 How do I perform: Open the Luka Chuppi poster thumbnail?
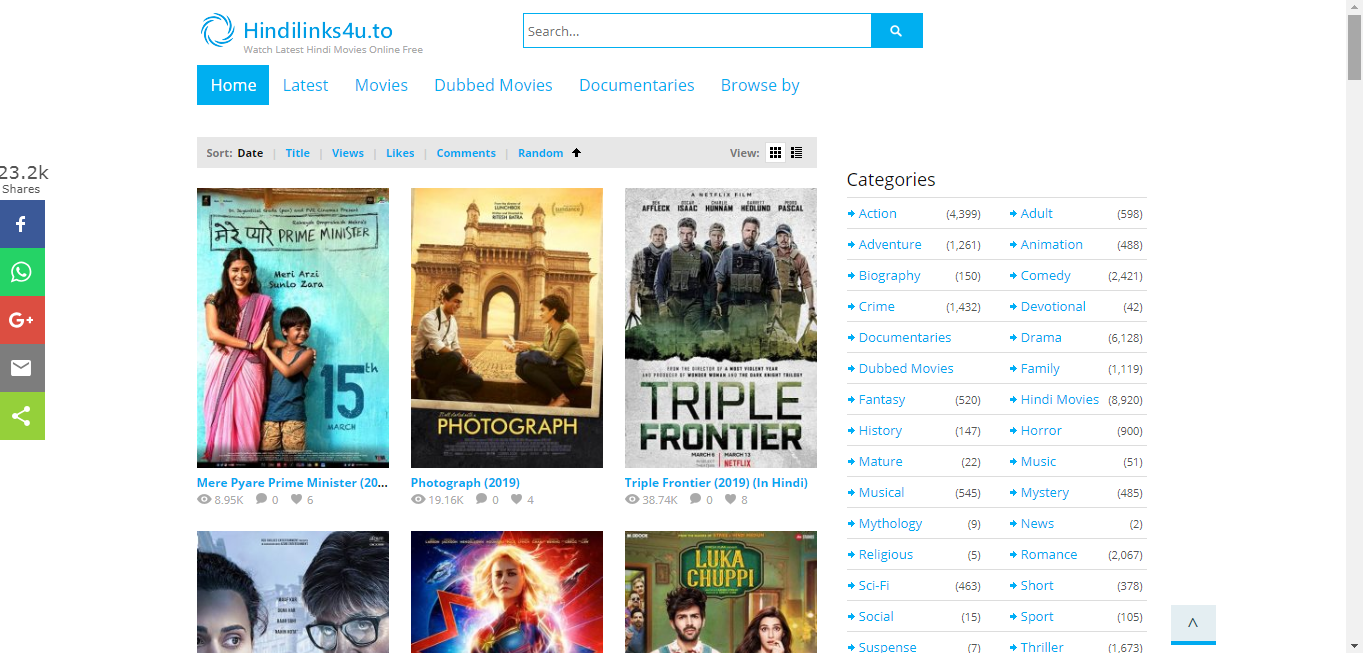pyautogui.click(x=721, y=592)
